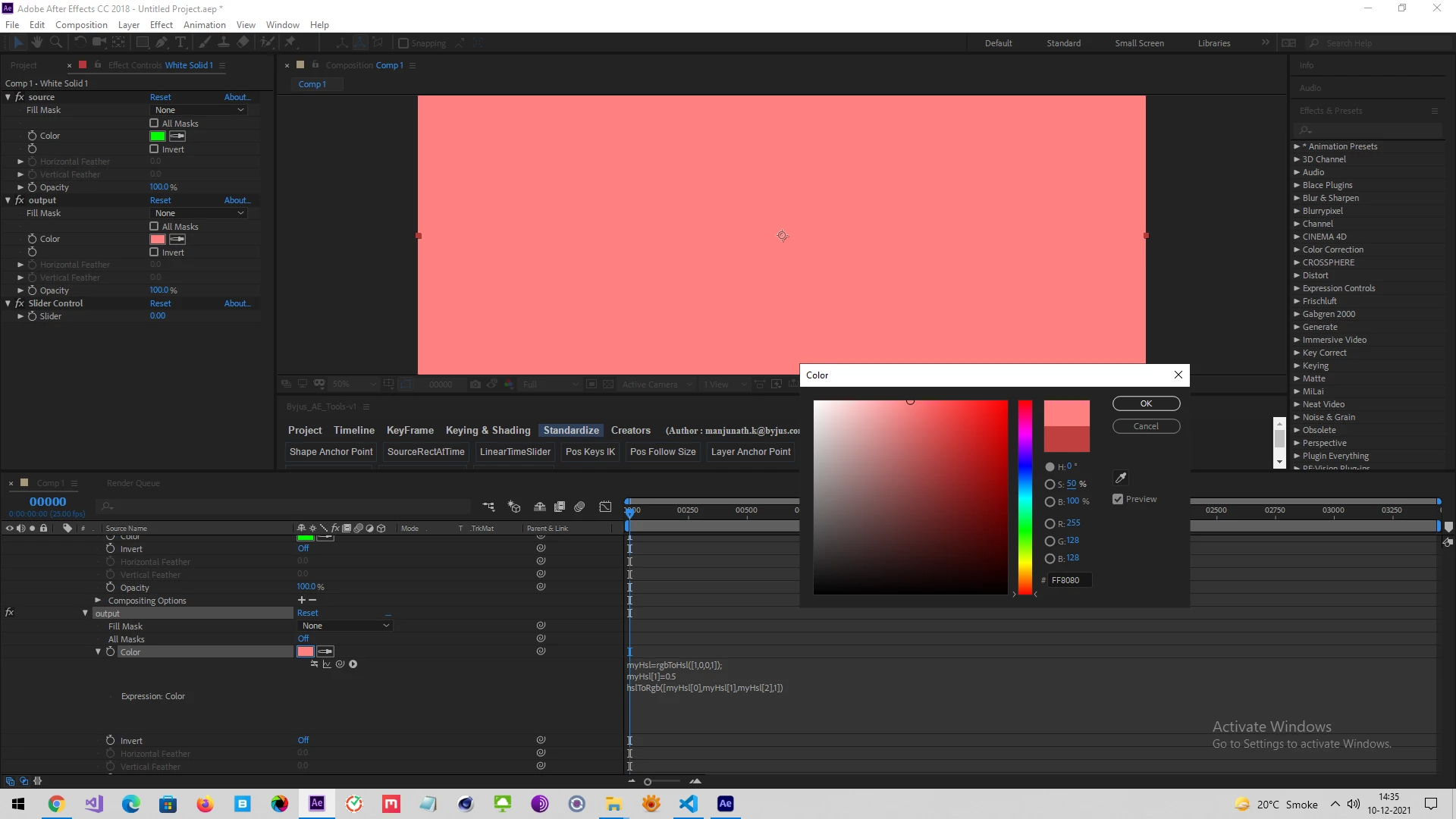Uncheck Preview in the Color dialog
1456x819 pixels.
tap(1118, 499)
